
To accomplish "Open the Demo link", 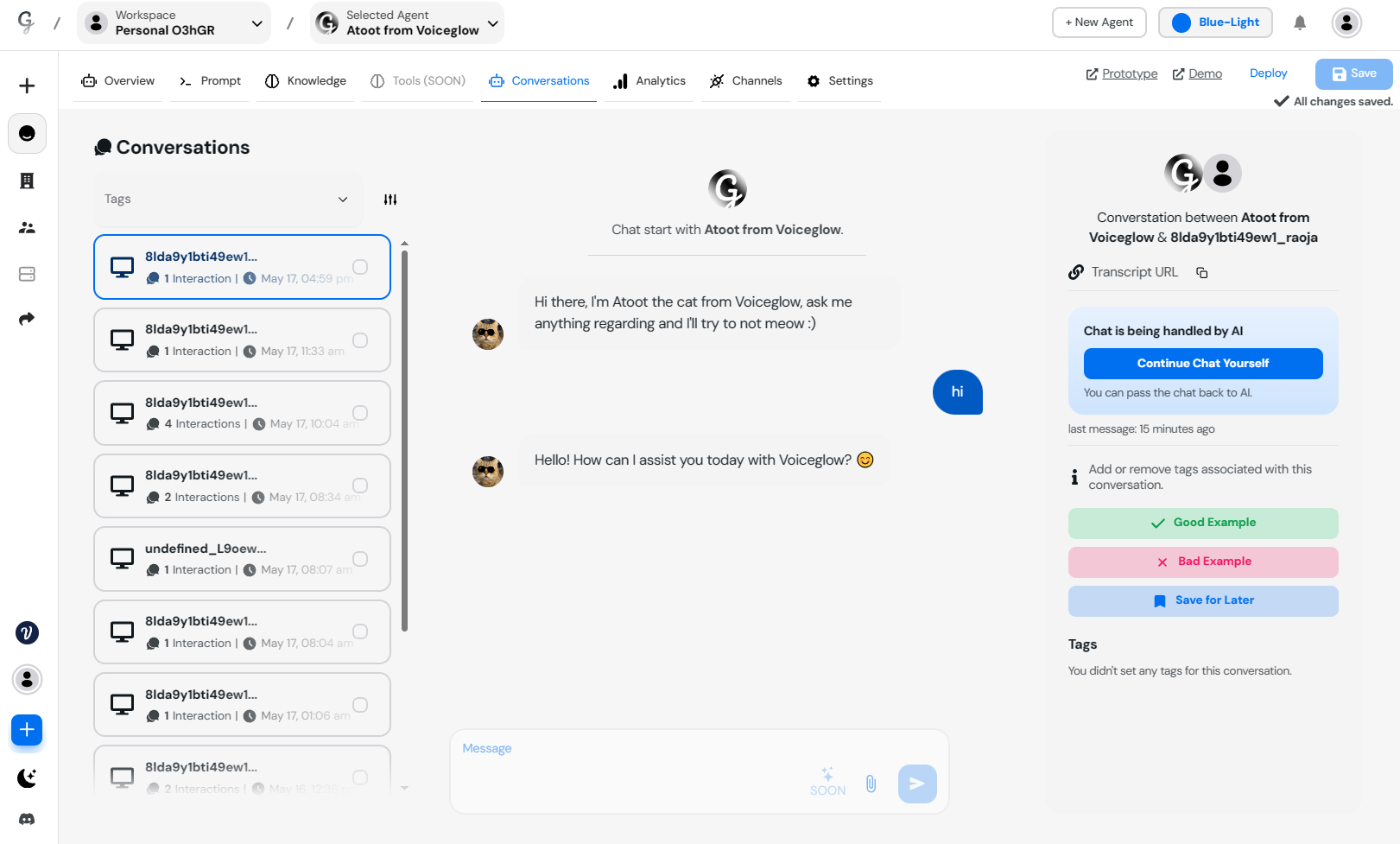I will (x=1197, y=74).
